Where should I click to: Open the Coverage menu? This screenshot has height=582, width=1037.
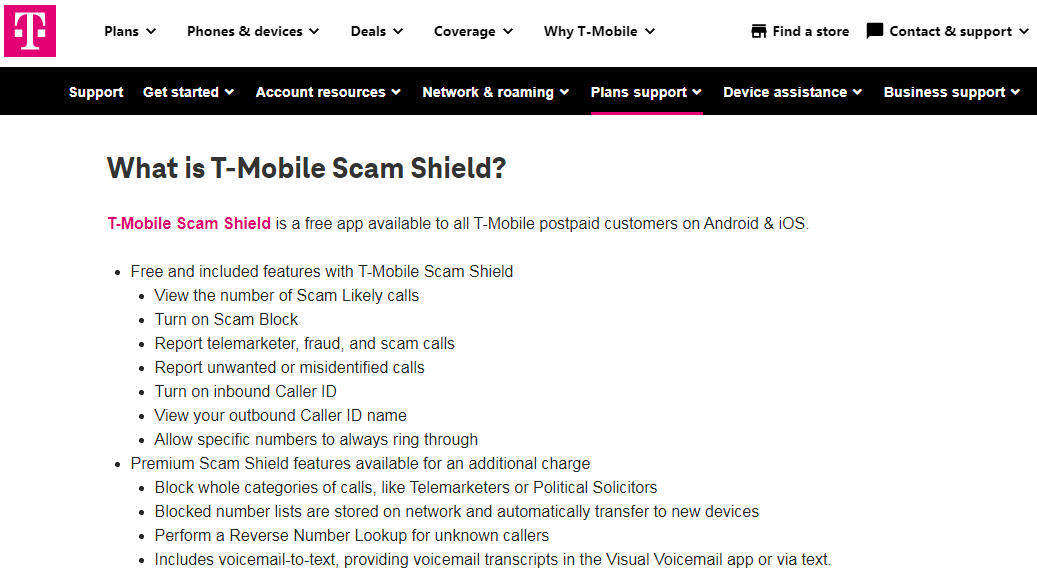click(472, 31)
